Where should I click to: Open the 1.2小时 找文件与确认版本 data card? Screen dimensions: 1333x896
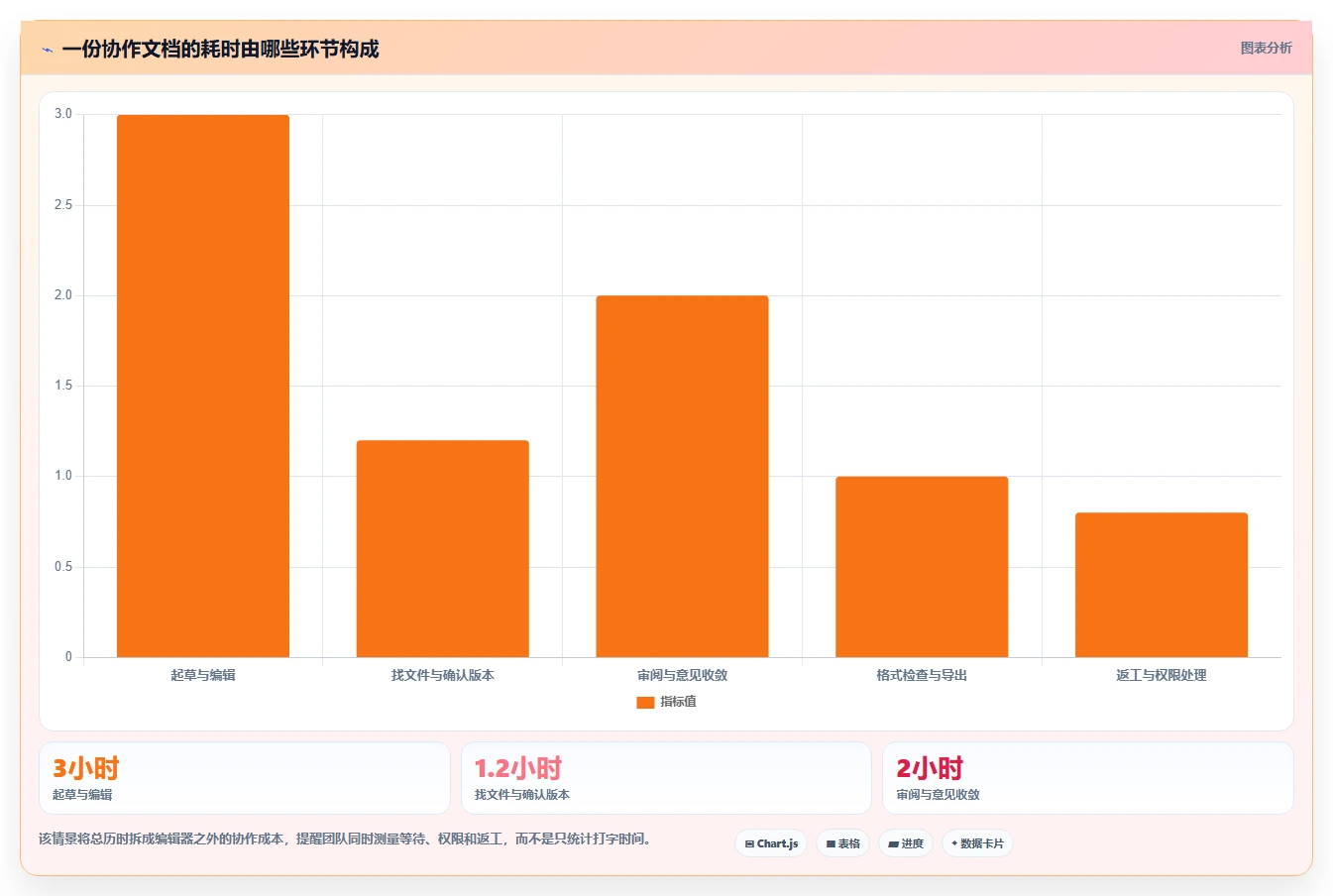666,778
